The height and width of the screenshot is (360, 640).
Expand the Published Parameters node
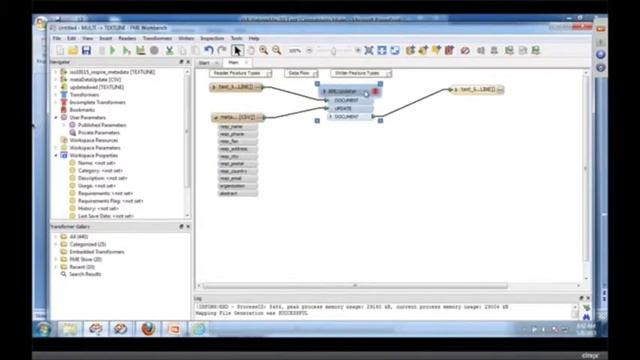pos(64,125)
